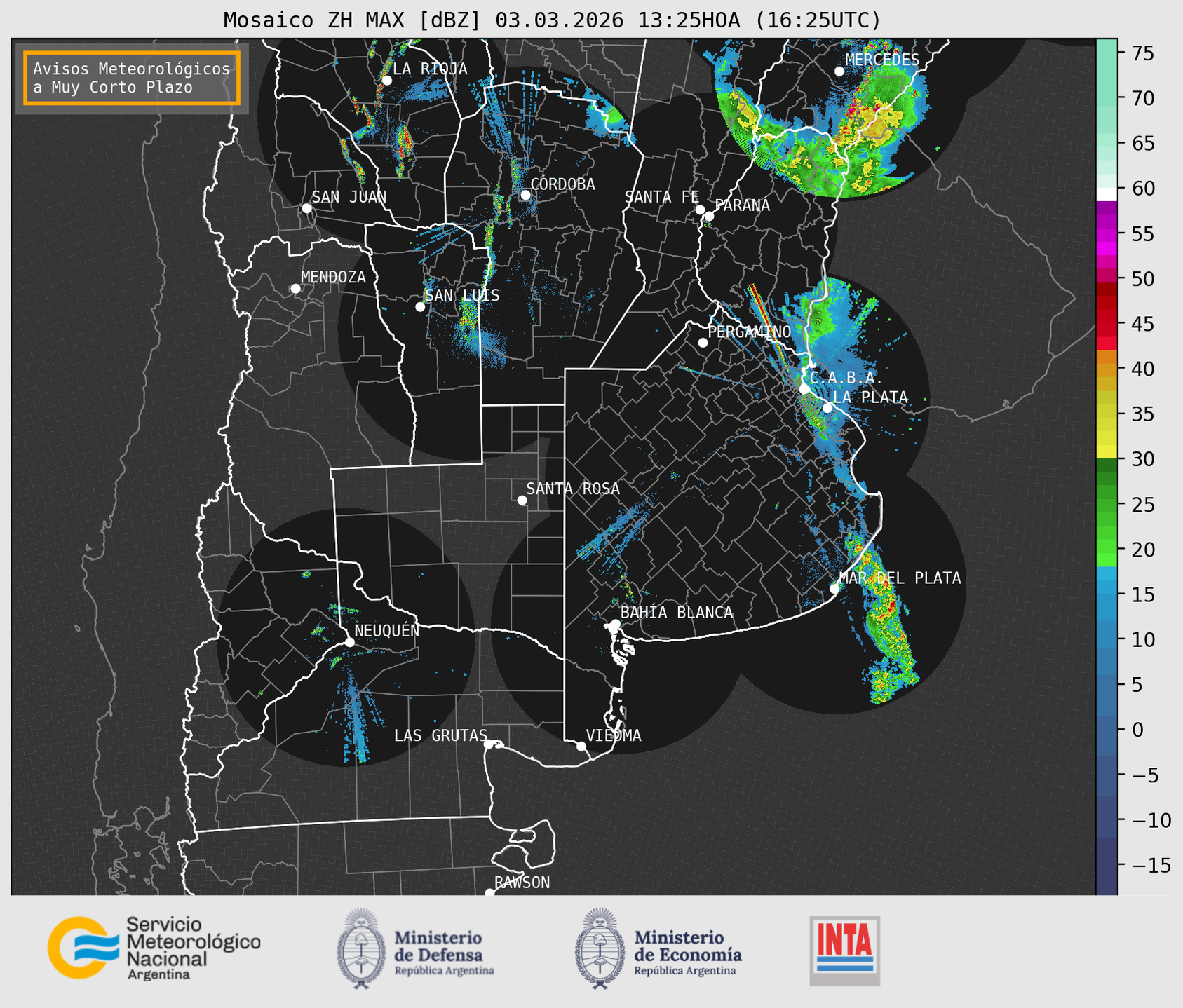This screenshot has height=1008, width=1183.
Task: Click the 45 dBZ red colorbar segment
Action: coord(1107,324)
